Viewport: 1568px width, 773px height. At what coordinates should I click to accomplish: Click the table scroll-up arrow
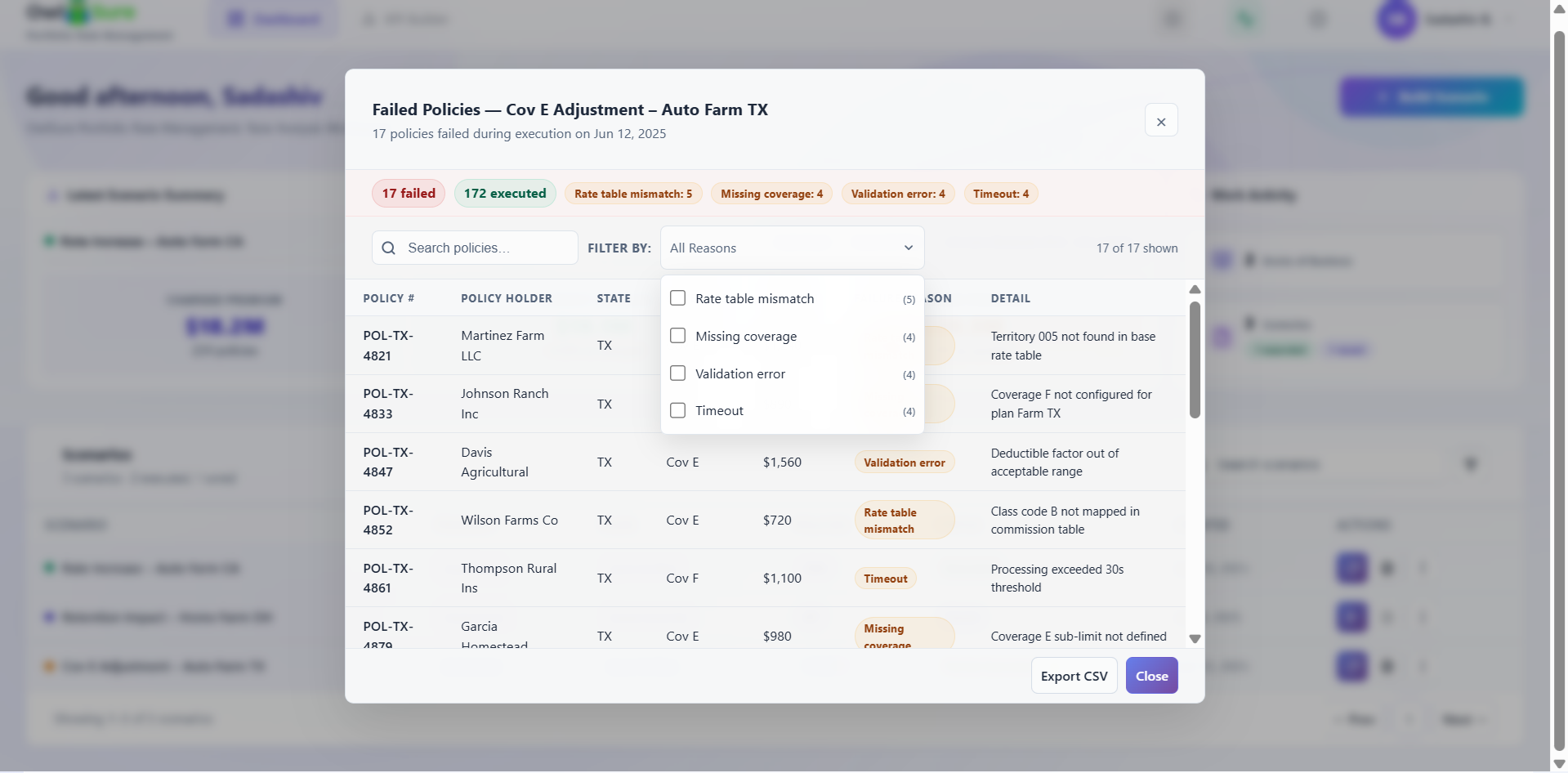[1195, 289]
